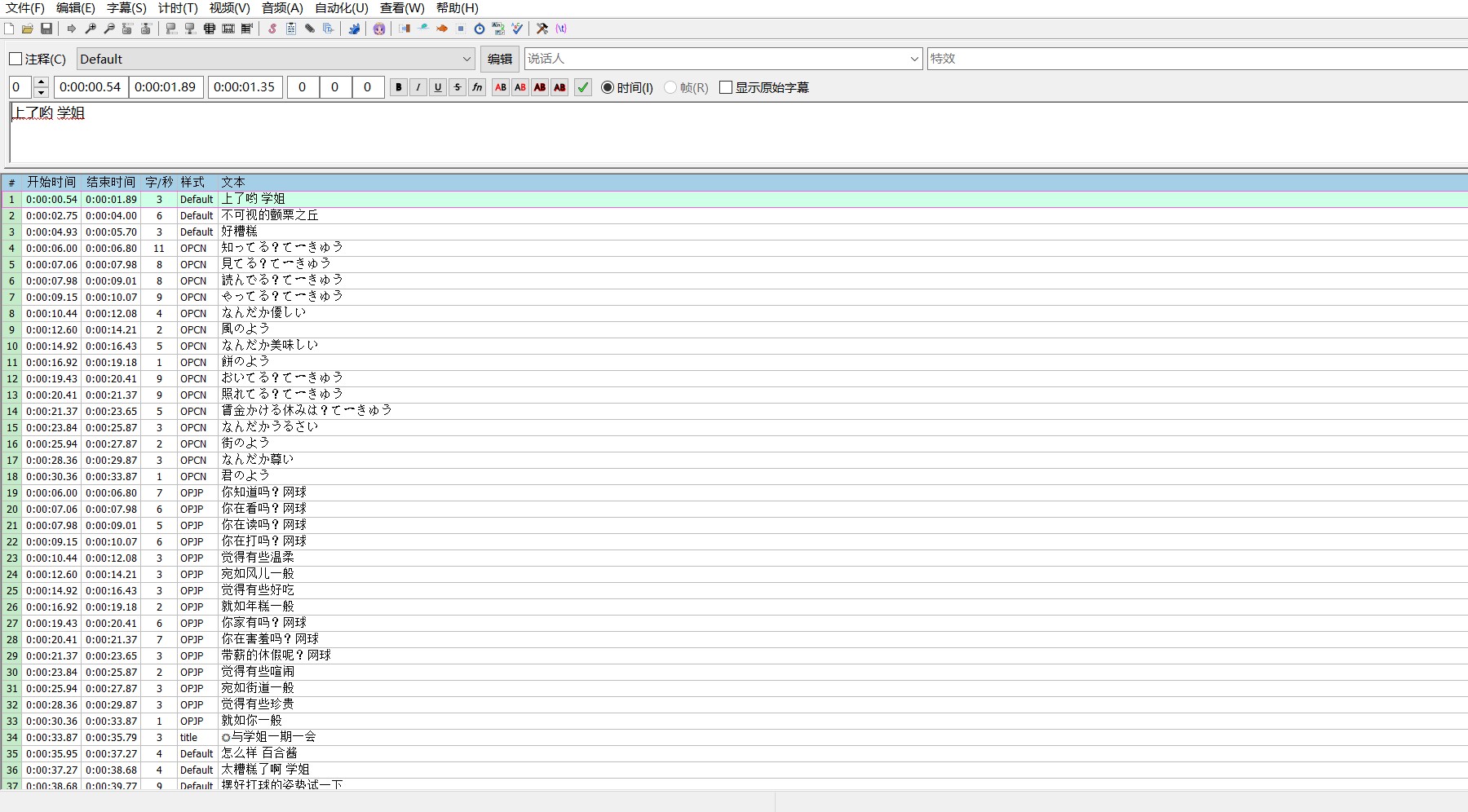Cycle tag hiding mode {\t} icon

561,29
